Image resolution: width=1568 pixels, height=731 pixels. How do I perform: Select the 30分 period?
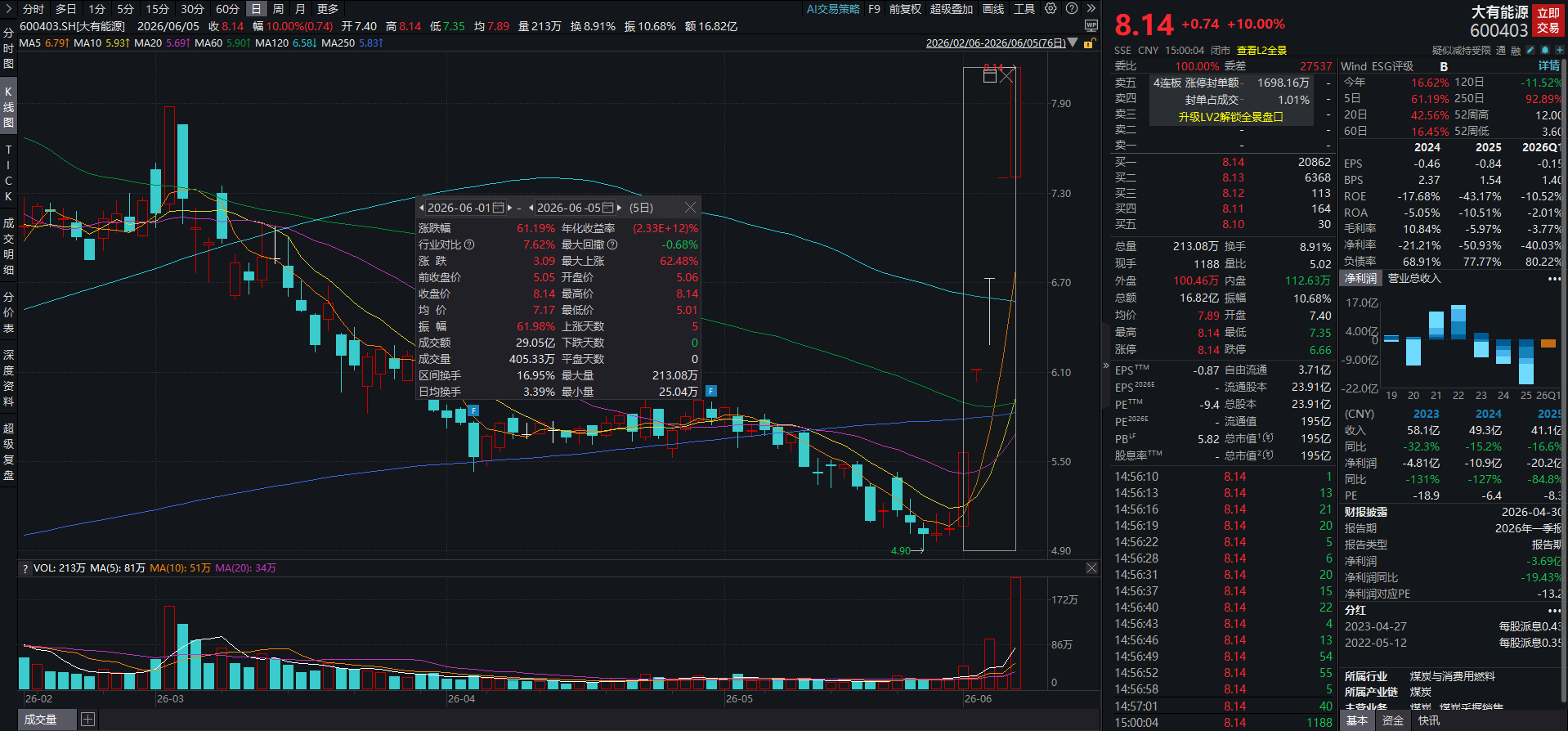click(x=192, y=9)
